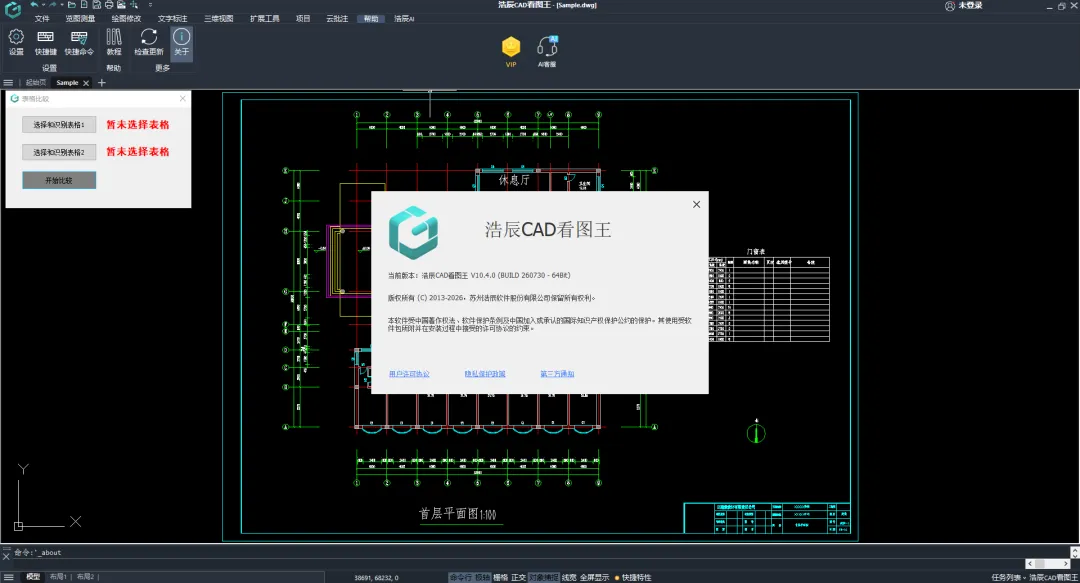The image size is (1080, 583).
Task: Add a new tab with the plus icon
Action: (x=102, y=83)
